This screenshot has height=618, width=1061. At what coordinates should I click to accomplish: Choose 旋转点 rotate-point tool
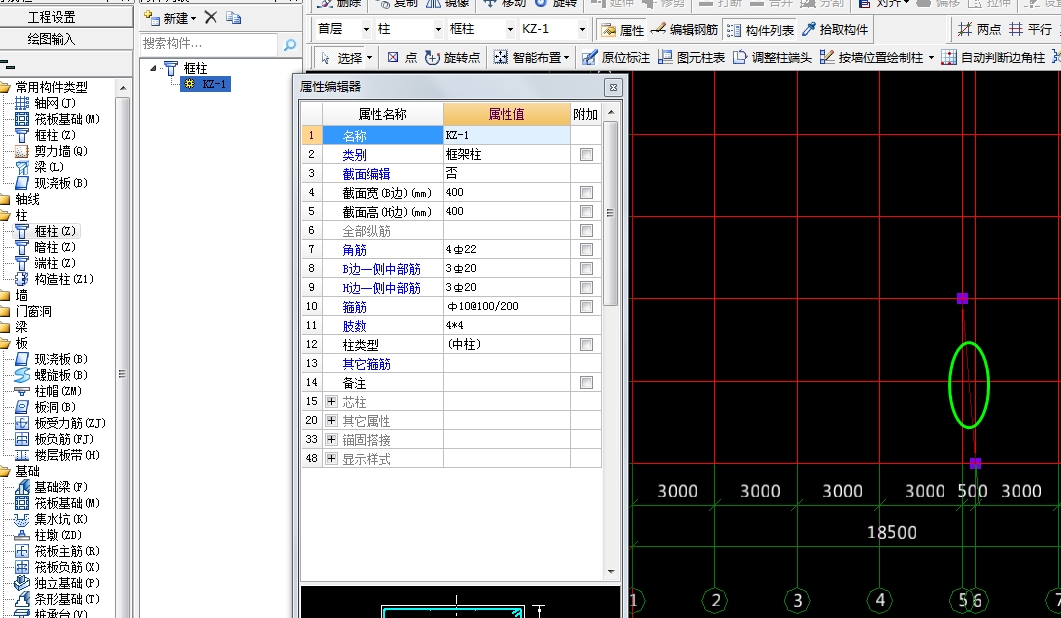tap(453, 58)
